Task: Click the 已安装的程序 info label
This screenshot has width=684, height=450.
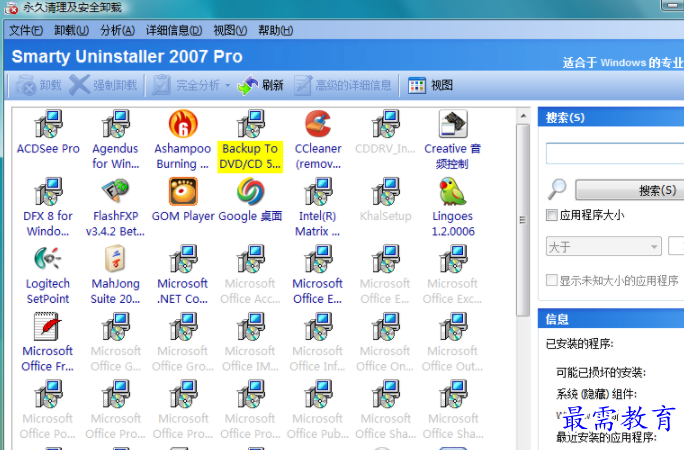Action: click(x=580, y=344)
